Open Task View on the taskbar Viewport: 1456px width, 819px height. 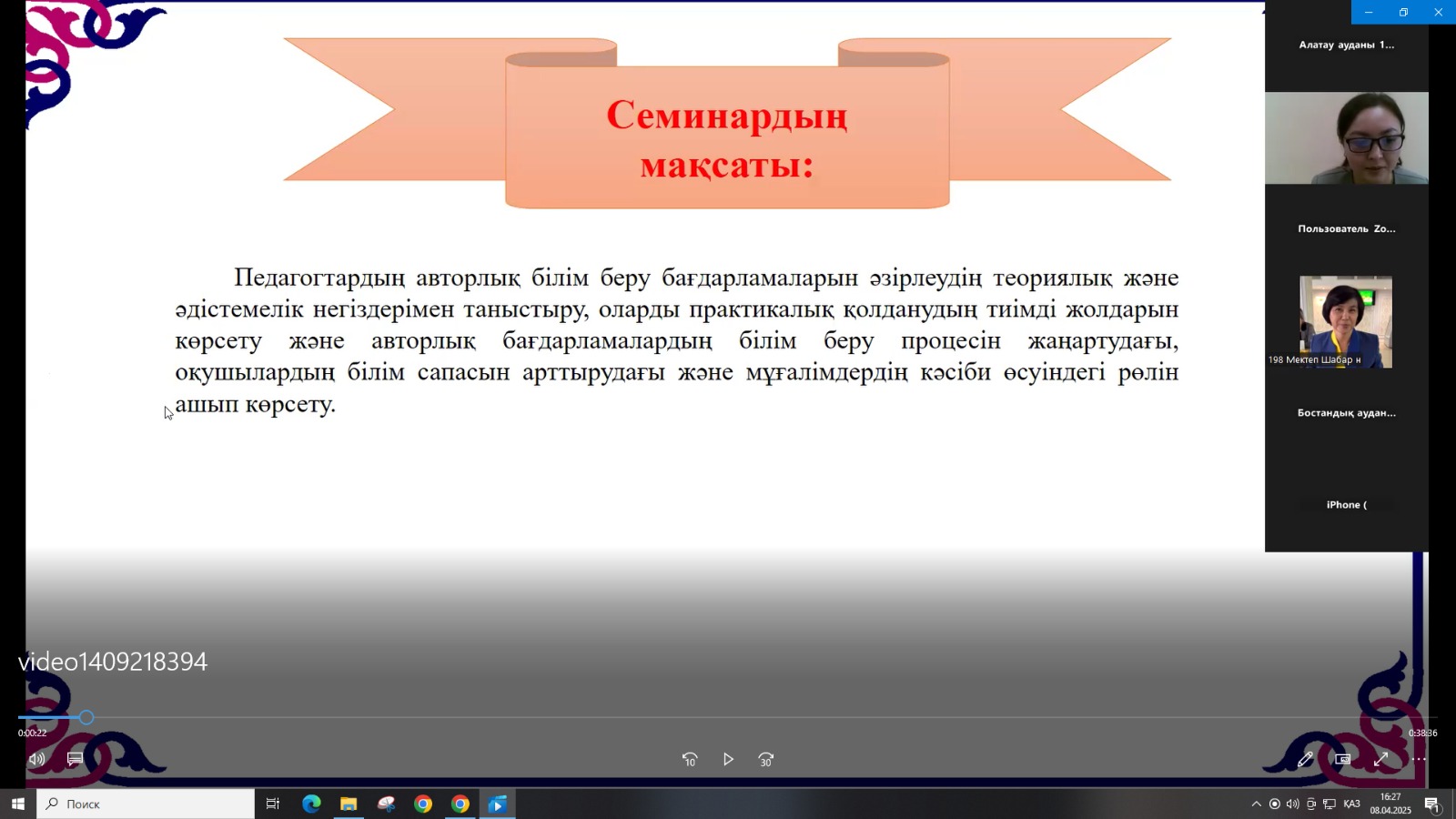[x=272, y=804]
